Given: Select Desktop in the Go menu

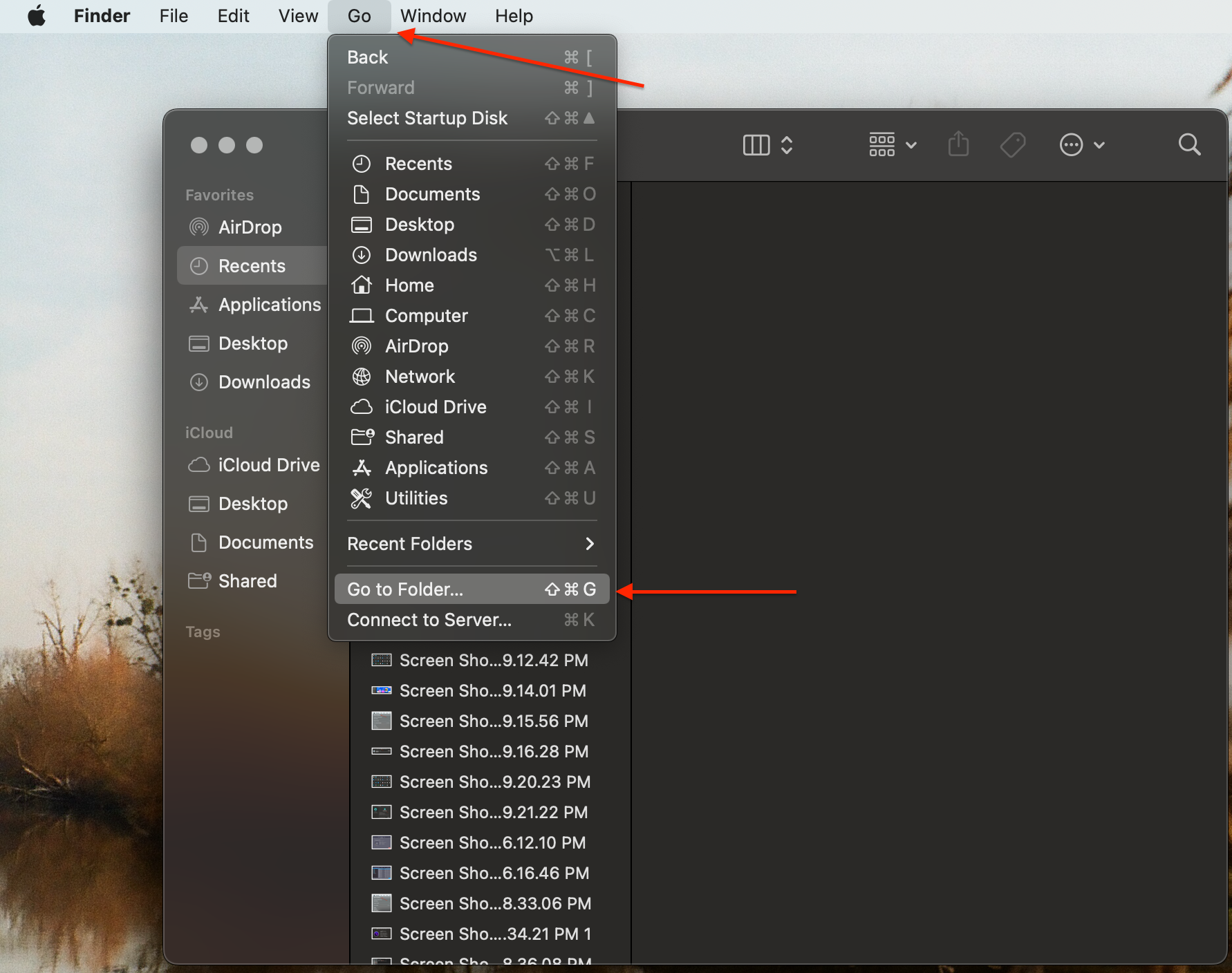Looking at the screenshot, I should coord(472,225).
